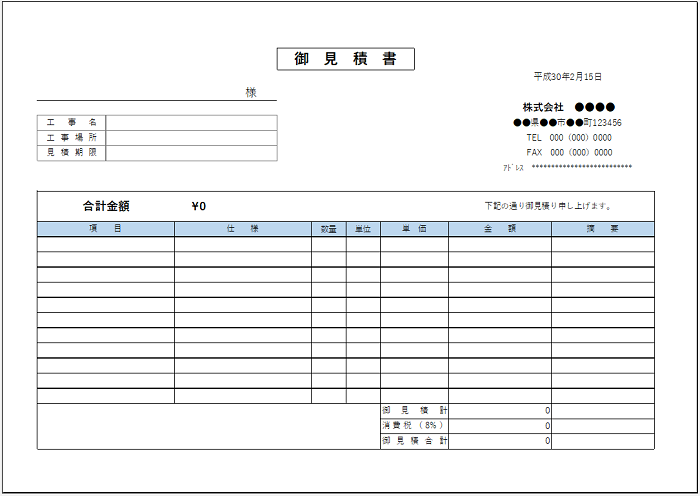Click the customer name line before 様
This screenshot has width=700, height=496.
pos(140,93)
